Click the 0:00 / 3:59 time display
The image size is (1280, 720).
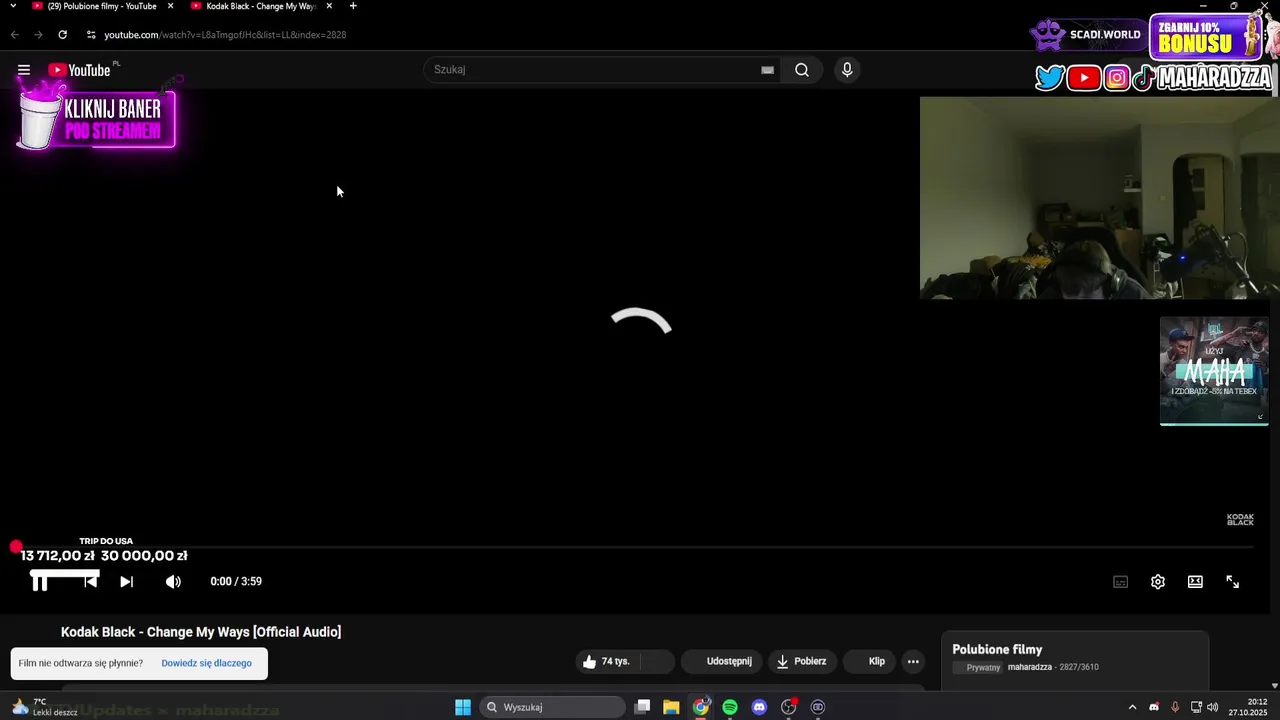pyautogui.click(x=236, y=582)
